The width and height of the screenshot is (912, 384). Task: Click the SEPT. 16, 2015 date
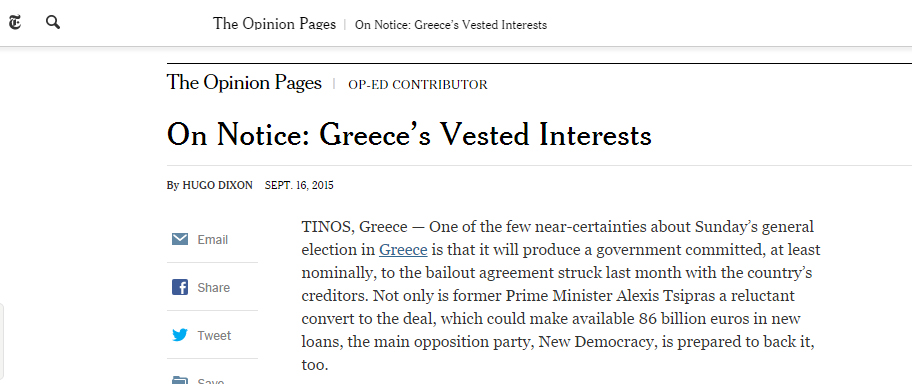click(x=299, y=186)
